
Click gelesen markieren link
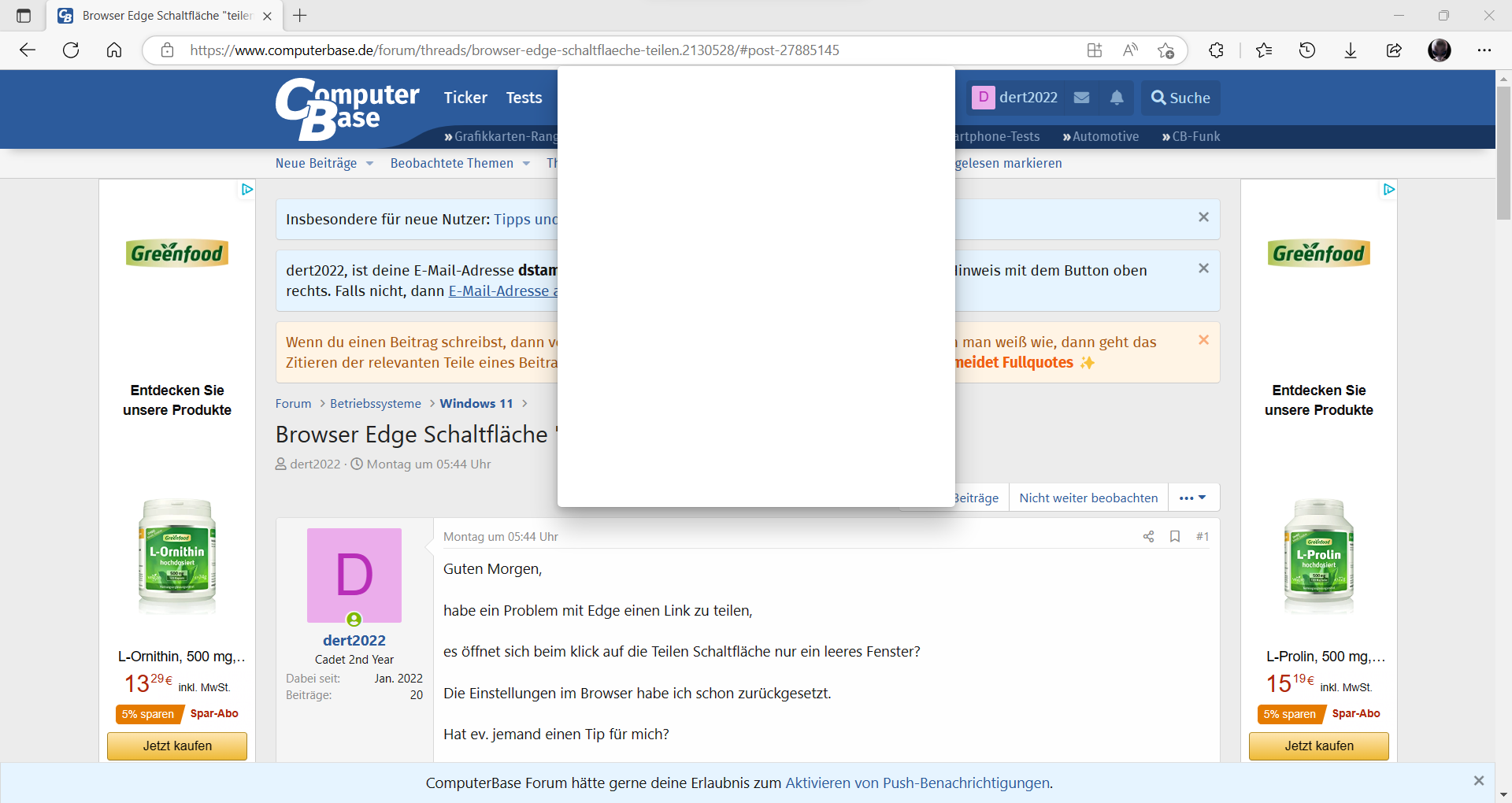click(1009, 163)
